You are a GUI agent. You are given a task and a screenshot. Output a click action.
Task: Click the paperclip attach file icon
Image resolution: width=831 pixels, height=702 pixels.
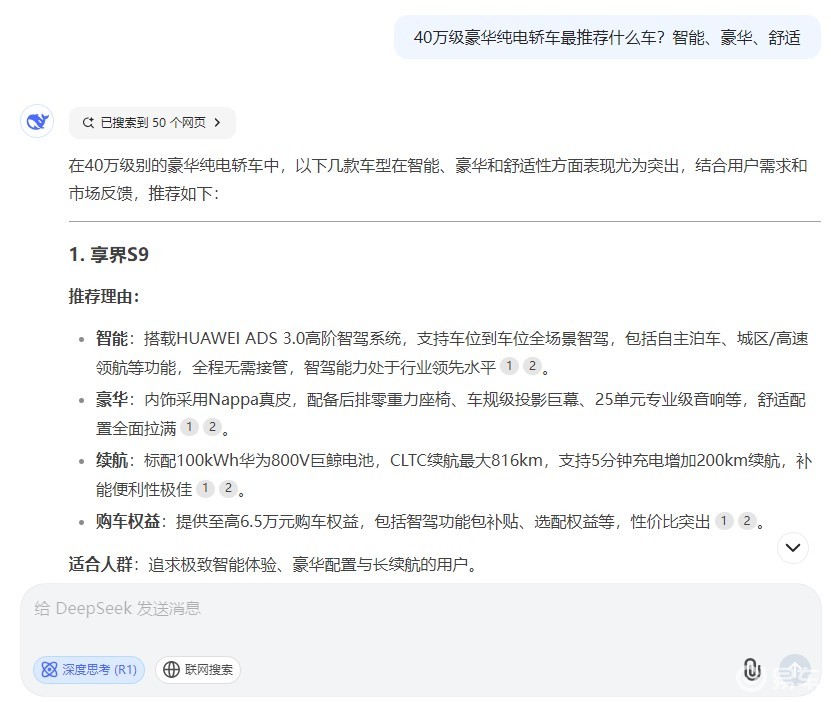tap(752, 669)
